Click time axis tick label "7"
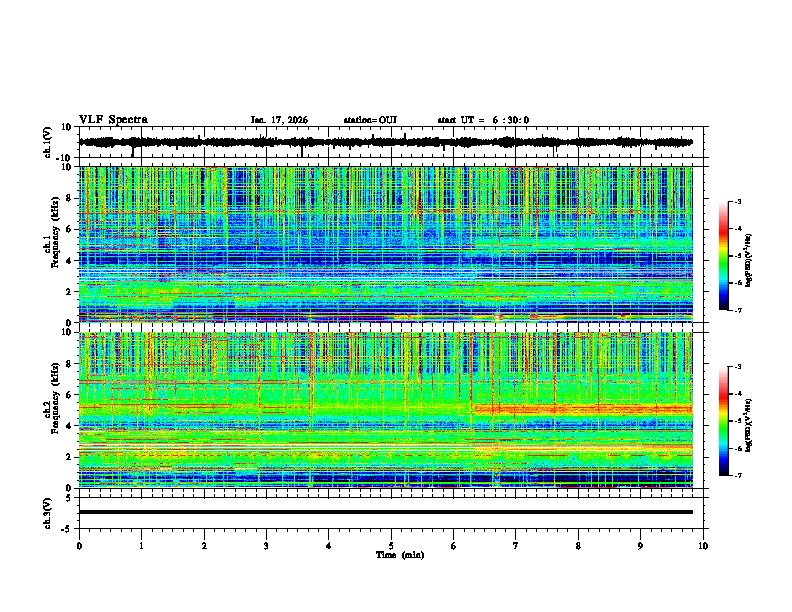Viewport: 792px width, 612px height. click(x=516, y=546)
